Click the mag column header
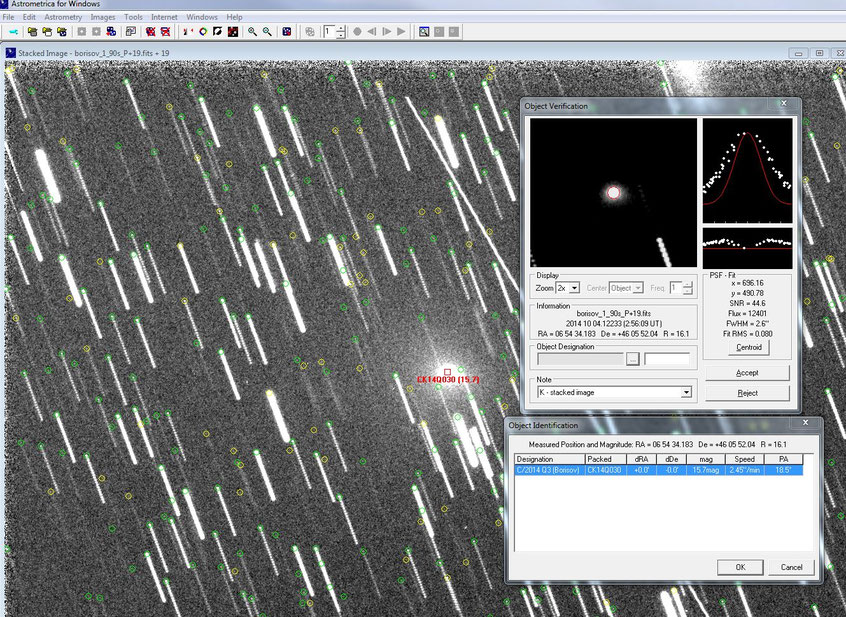 706,459
